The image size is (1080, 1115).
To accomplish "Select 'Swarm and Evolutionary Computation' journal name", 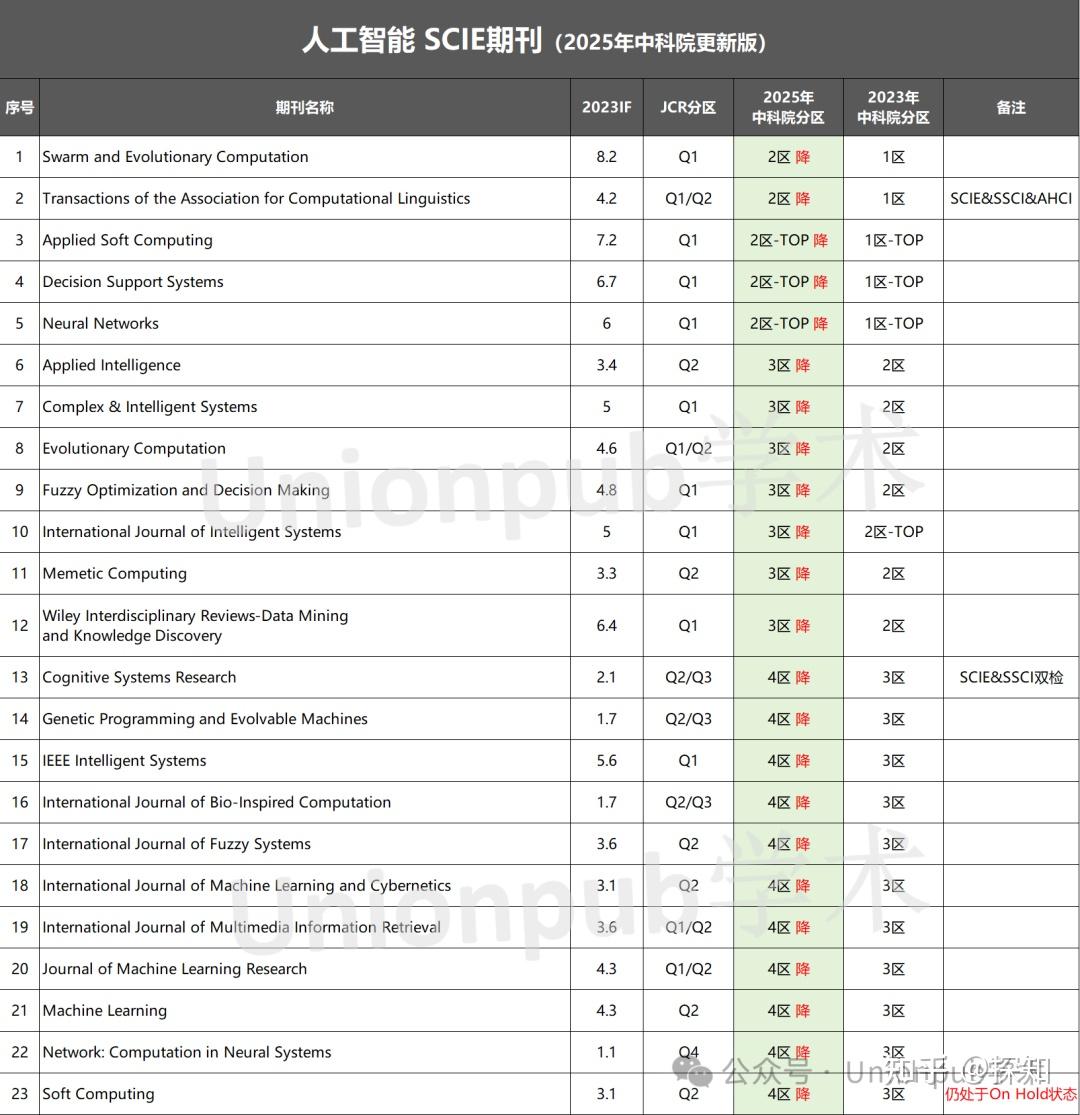I will click(175, 157).
